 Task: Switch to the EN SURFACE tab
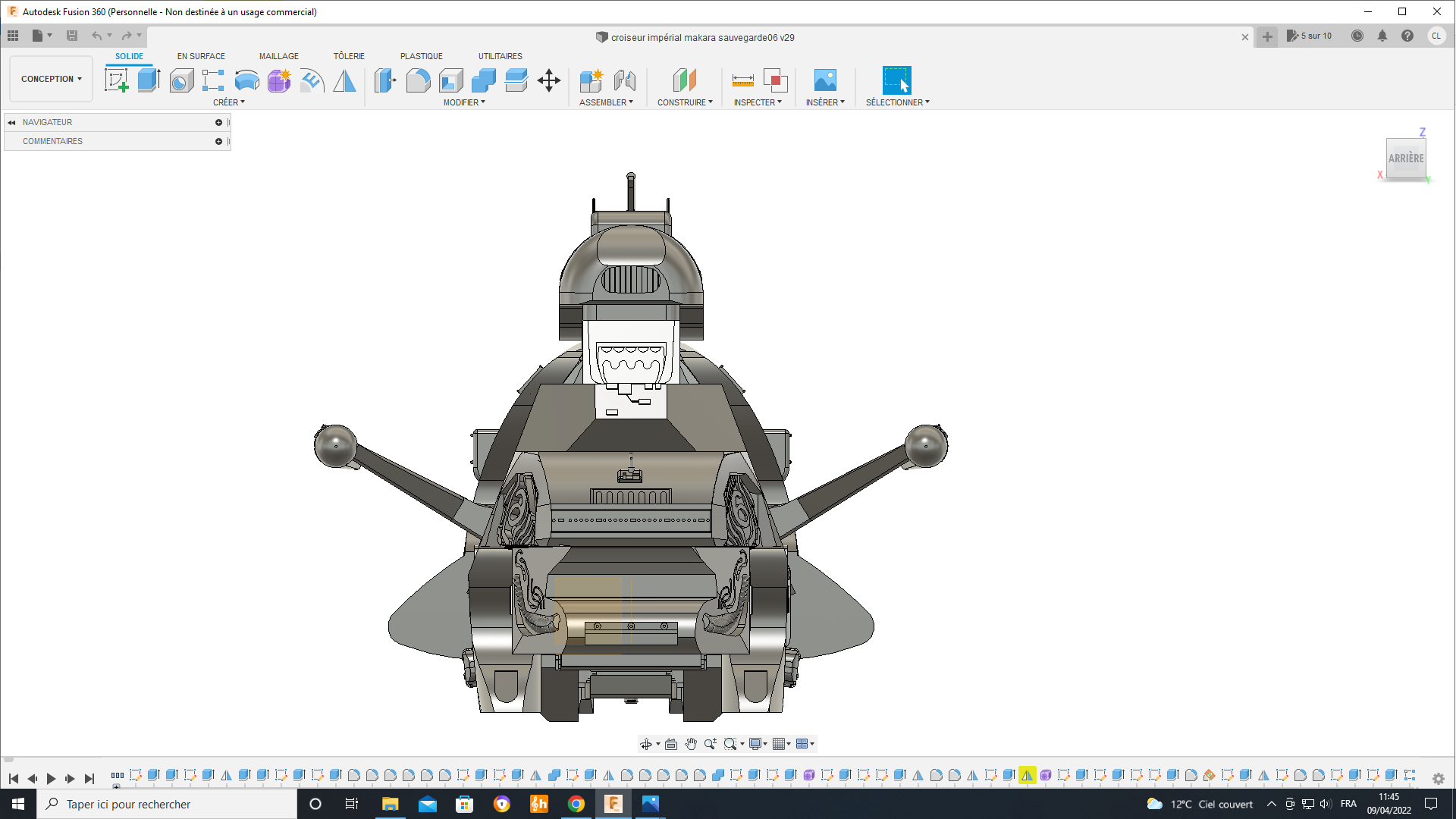tap(201, 56)
